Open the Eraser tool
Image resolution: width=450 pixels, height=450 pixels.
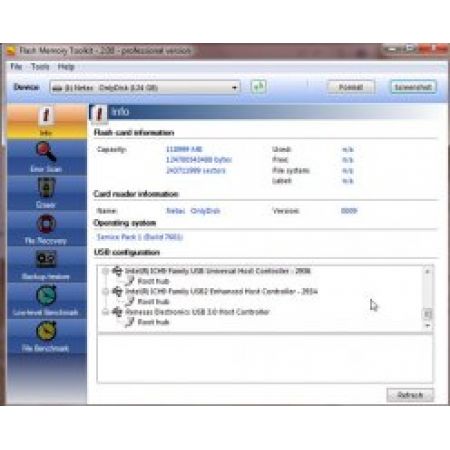coord(46,193)
